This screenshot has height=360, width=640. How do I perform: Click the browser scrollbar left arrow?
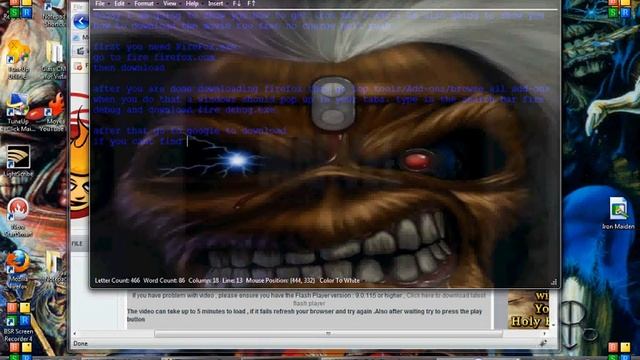[x=75, y=333]
